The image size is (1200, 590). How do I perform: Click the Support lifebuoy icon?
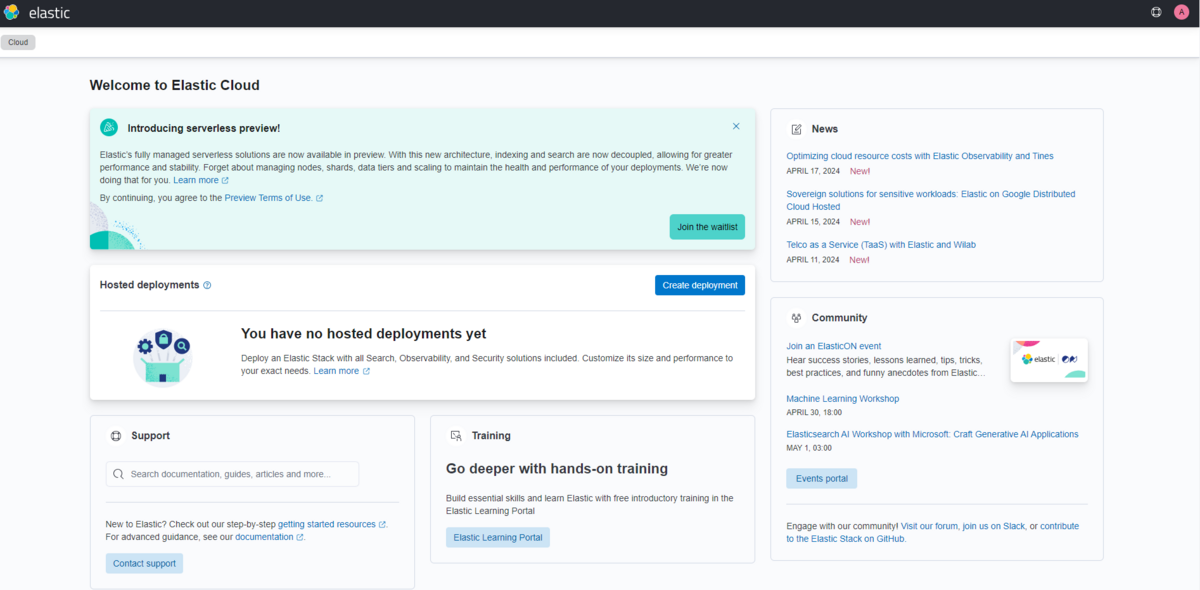tap(116, 436)
